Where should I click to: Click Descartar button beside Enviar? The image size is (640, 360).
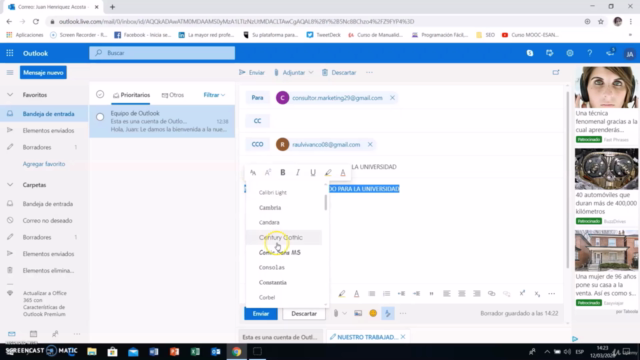pyautogui.click(x=304, y=313)
